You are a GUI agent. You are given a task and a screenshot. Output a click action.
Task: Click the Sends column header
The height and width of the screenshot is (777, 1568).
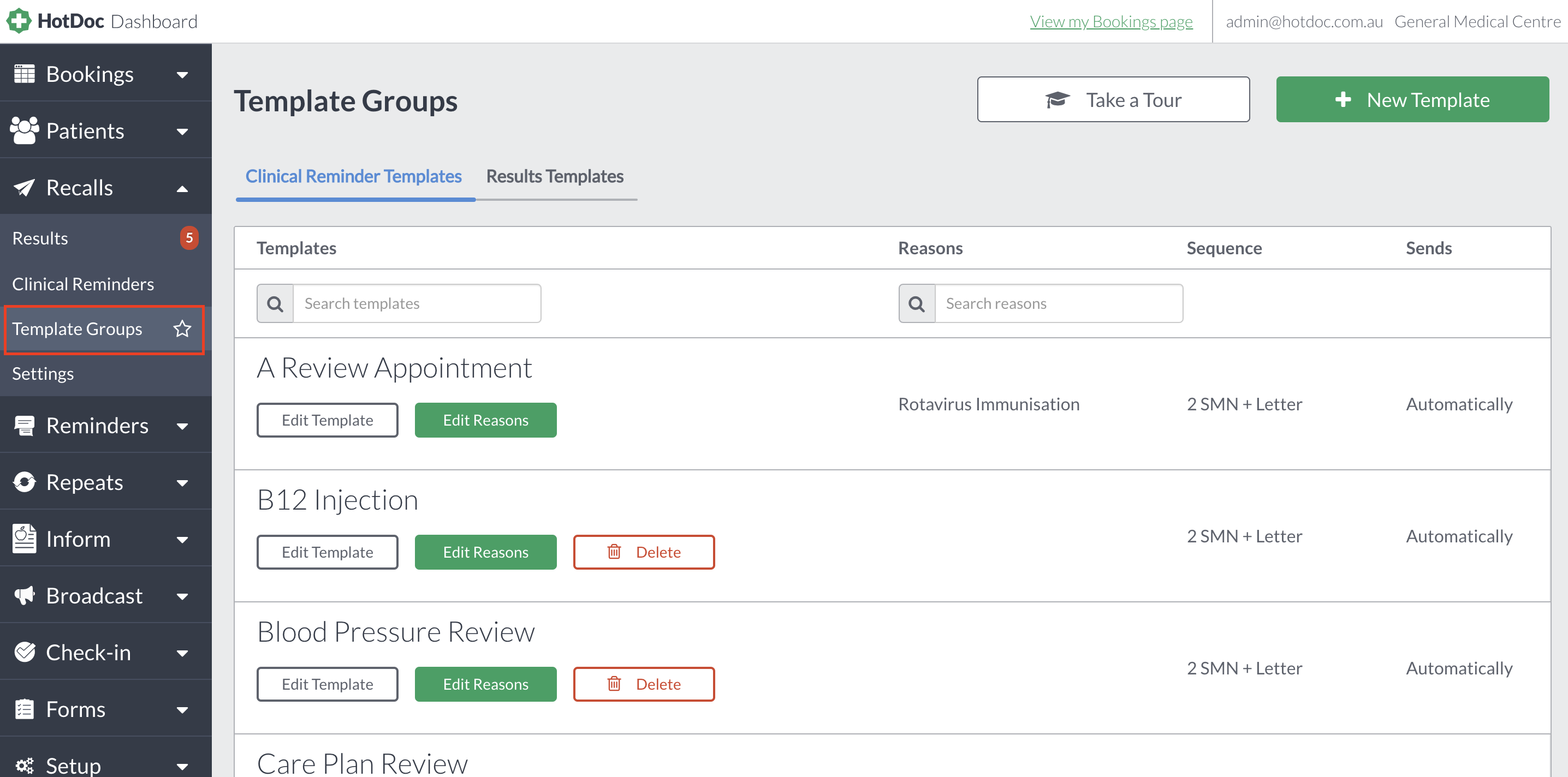[x=1429, y=248]
